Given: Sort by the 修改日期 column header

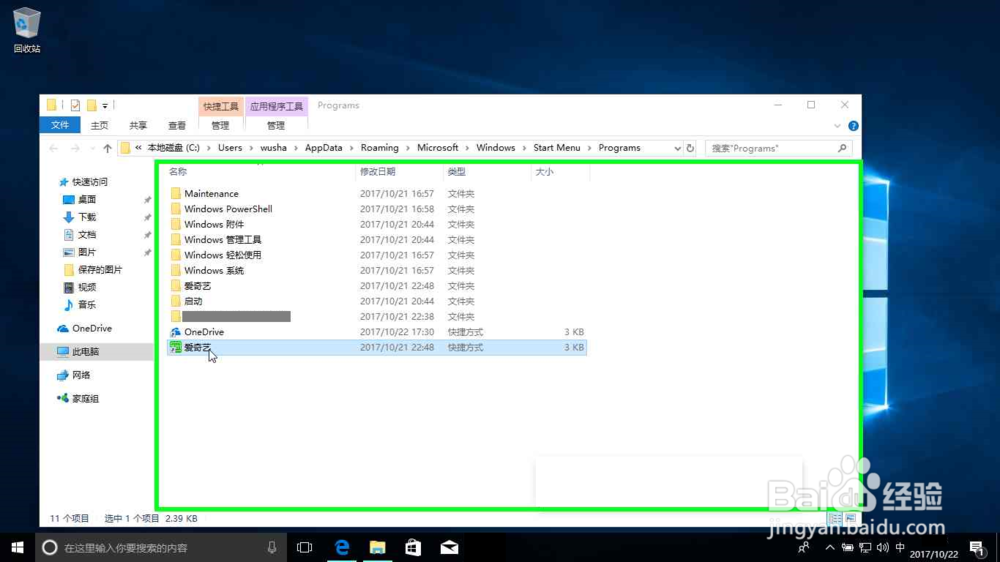Looking at the screenshot, I should click(378, 172).
